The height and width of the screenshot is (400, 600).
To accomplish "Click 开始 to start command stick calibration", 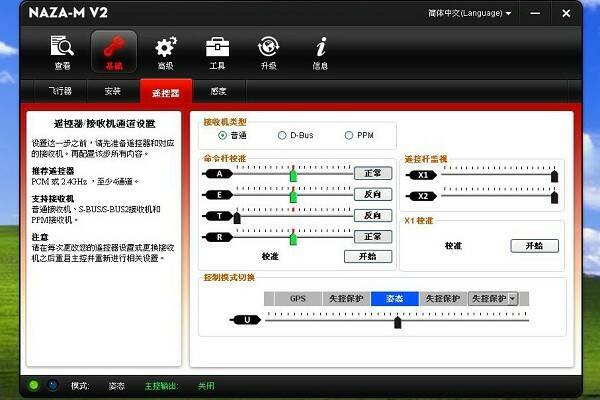I will click(368, 256).
